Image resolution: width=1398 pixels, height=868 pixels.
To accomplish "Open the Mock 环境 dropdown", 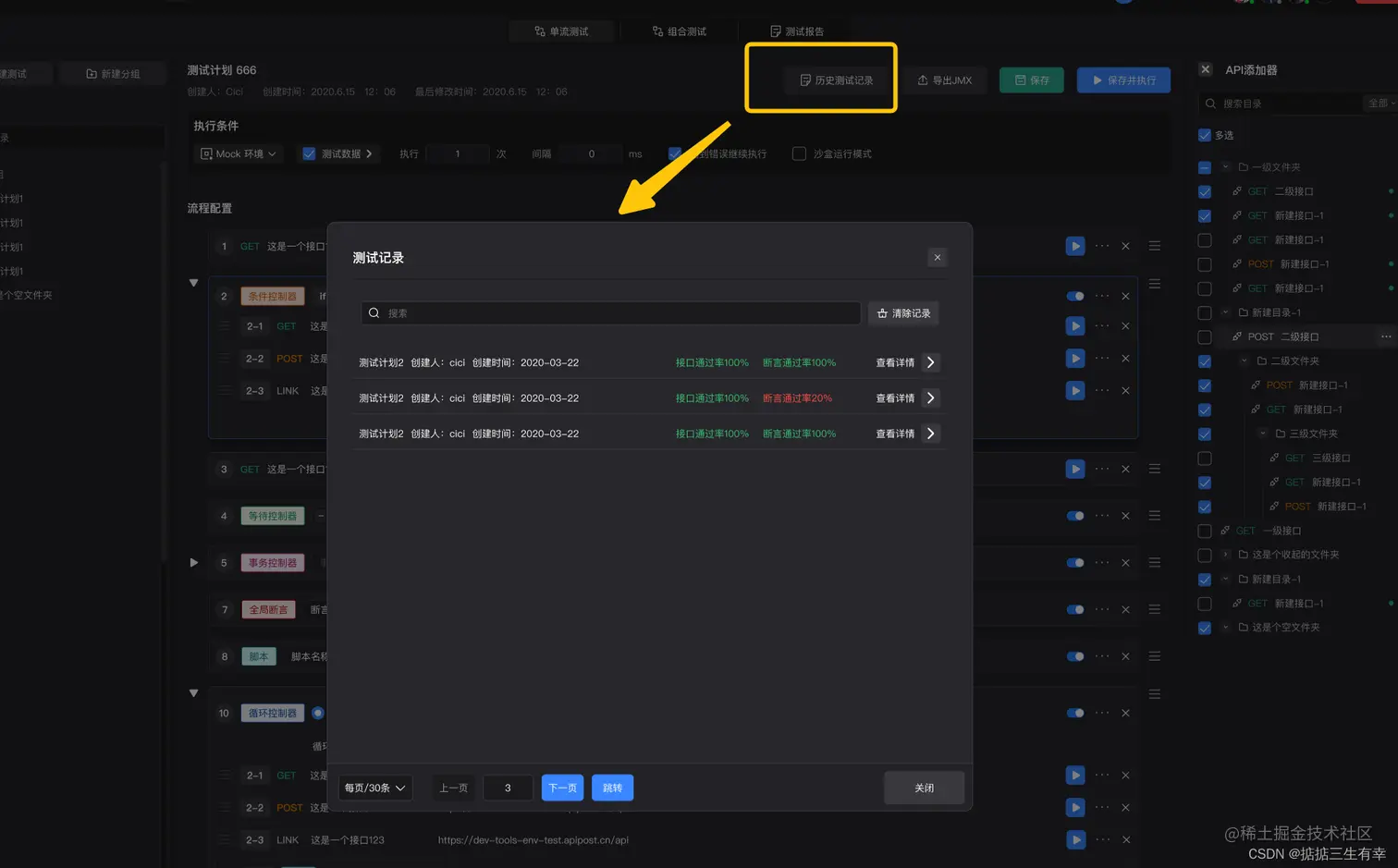I will [239, 153].
